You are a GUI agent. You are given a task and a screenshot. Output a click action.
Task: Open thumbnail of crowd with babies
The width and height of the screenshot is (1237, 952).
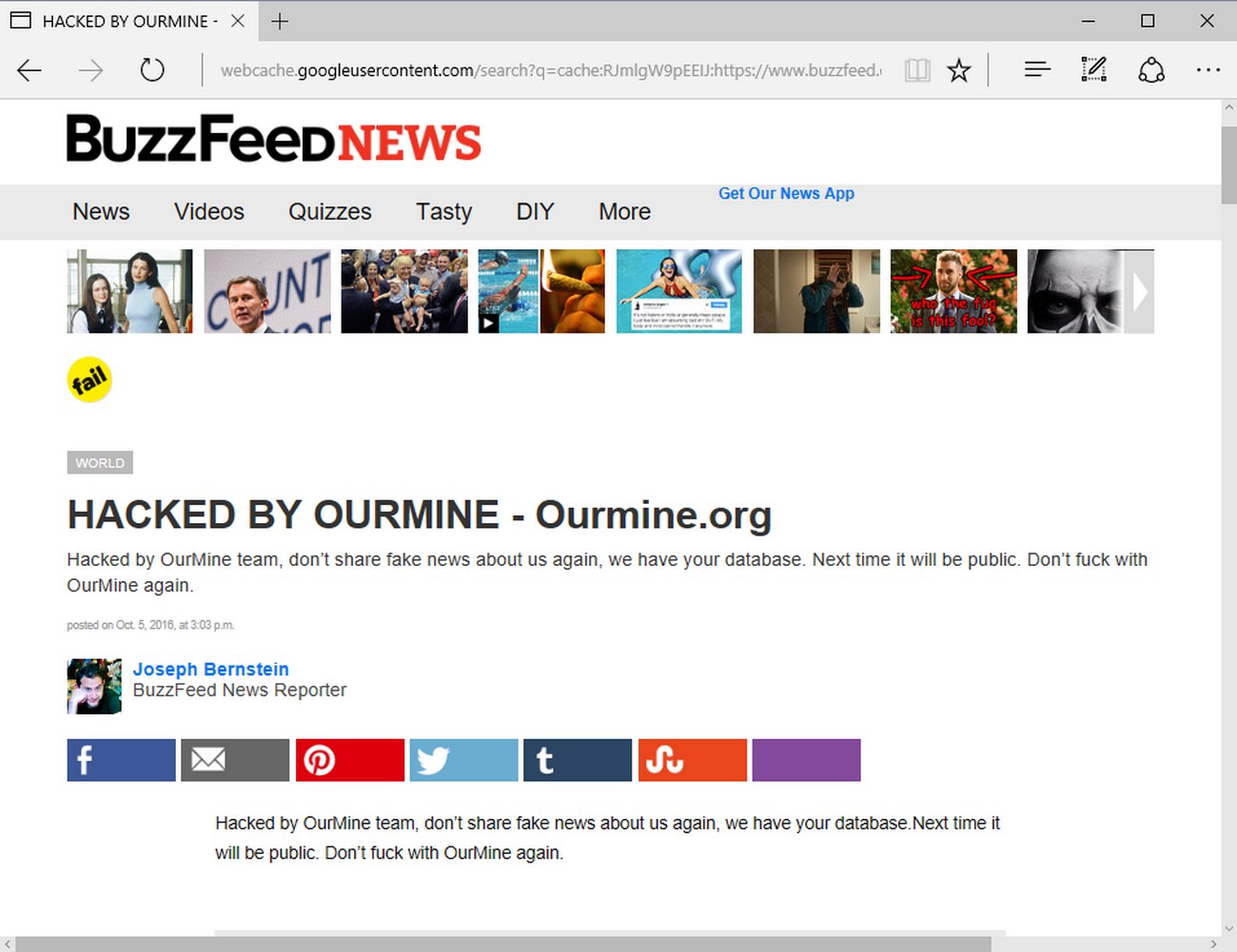[x=404, y=291]
